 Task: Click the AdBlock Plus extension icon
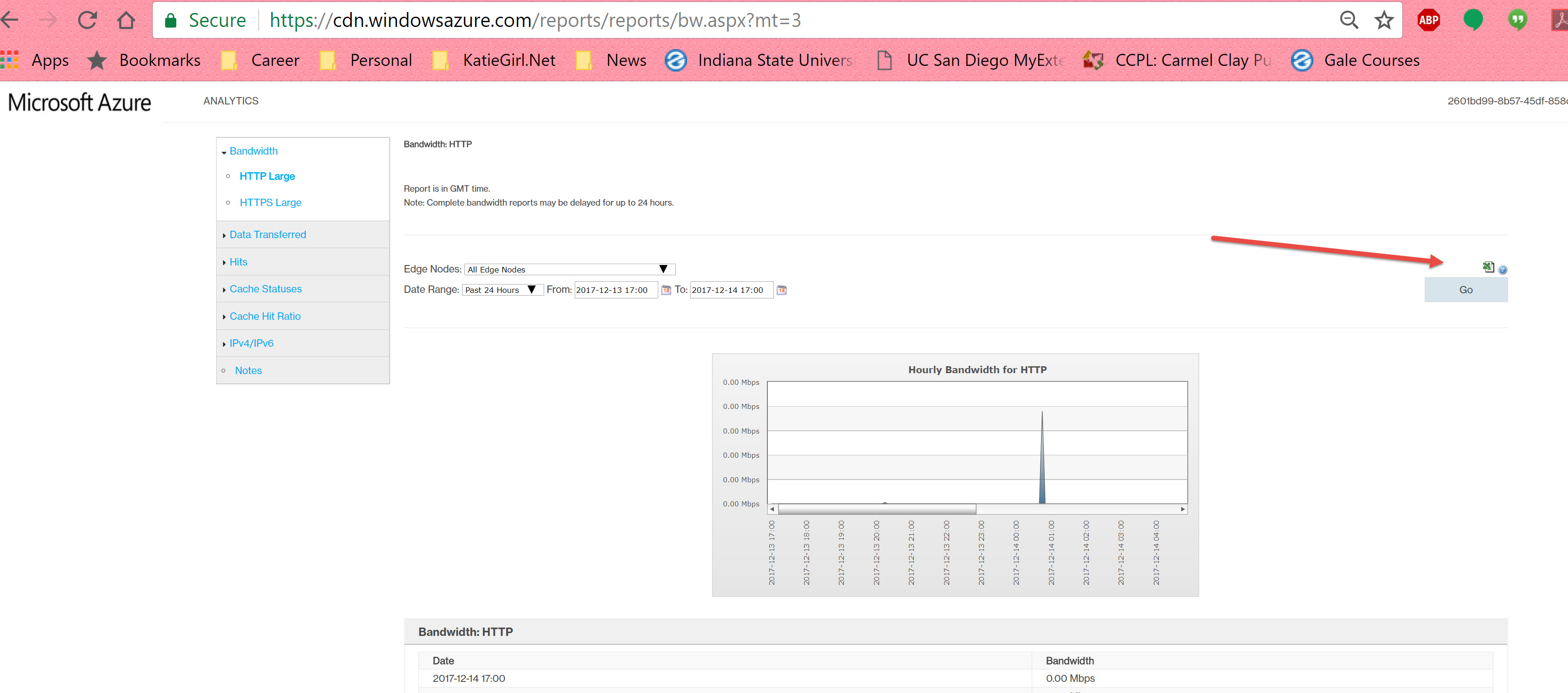[x=1428, y=20]
